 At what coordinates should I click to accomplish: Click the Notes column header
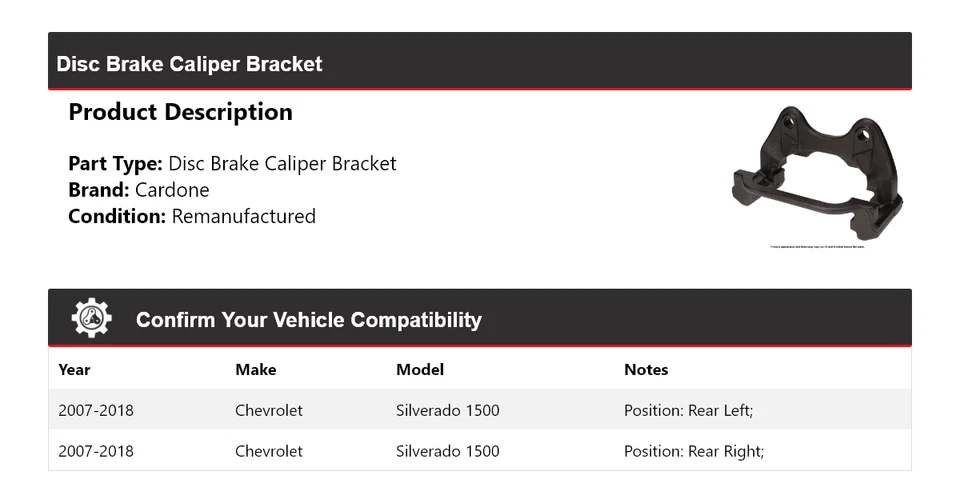click(x=645, y=369)
